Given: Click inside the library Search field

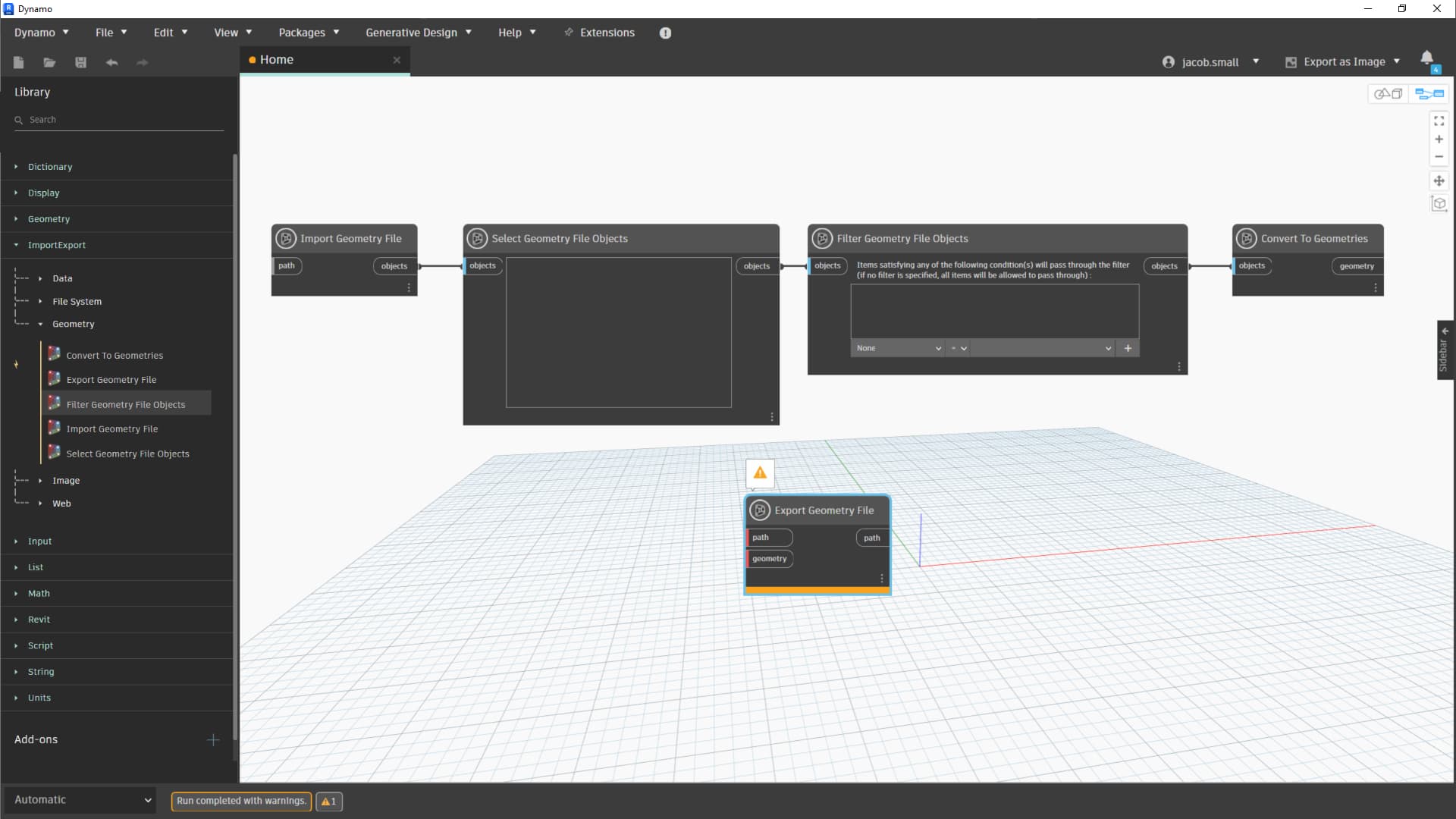Looking at the screenshot, I should [118, 119].
